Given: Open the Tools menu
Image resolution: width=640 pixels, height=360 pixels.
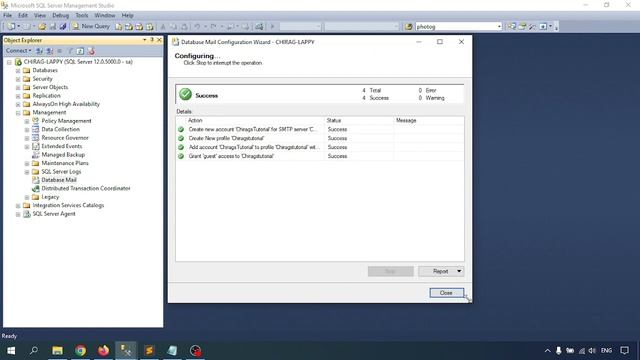Looking at the screenshot, I should click(x=82, y=15).
